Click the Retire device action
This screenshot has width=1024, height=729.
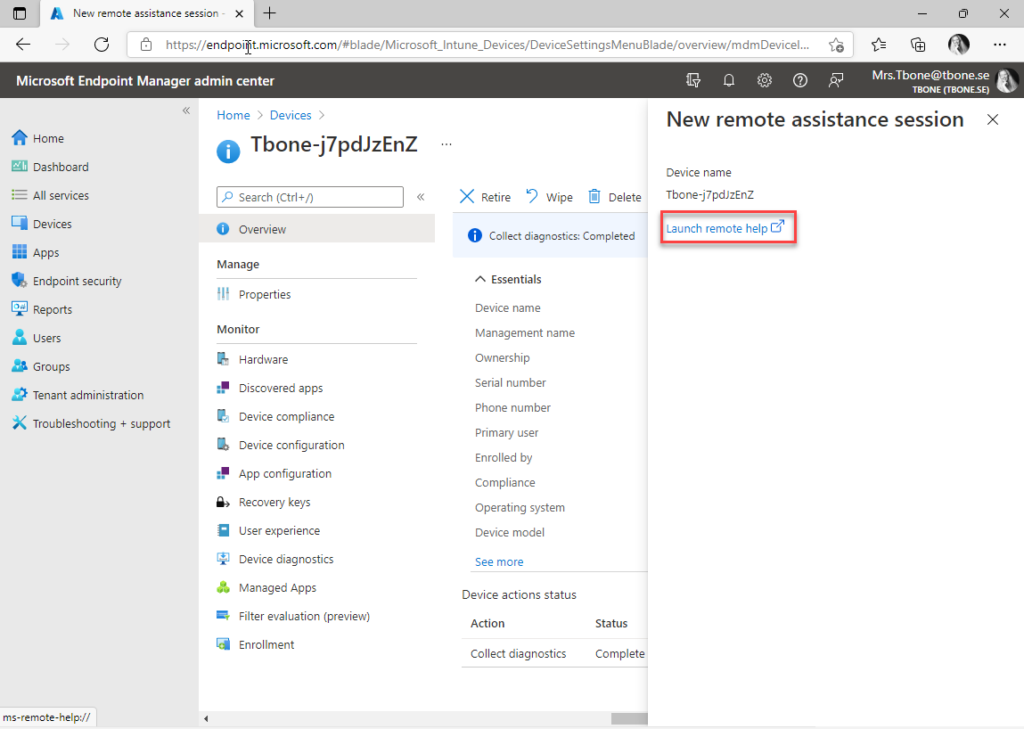(x=485, y=197)
